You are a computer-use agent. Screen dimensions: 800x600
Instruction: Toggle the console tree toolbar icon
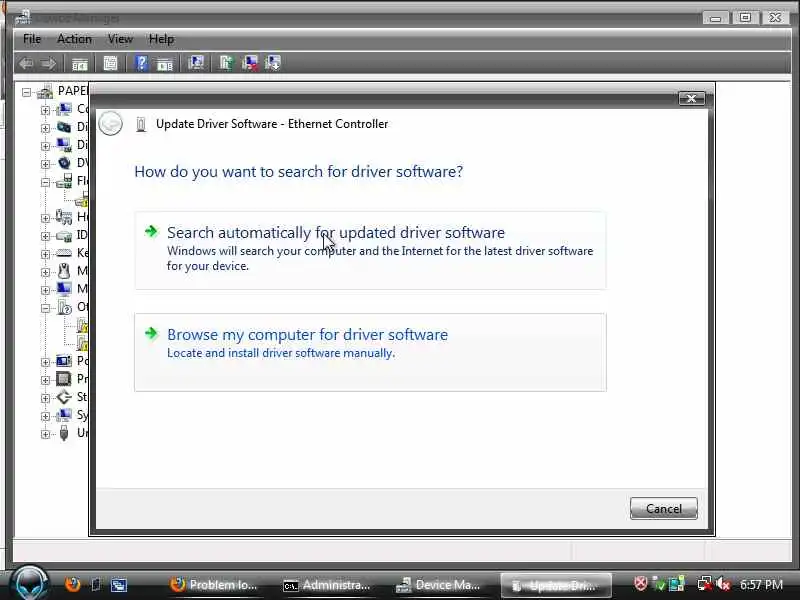click(x=80, y=63)
